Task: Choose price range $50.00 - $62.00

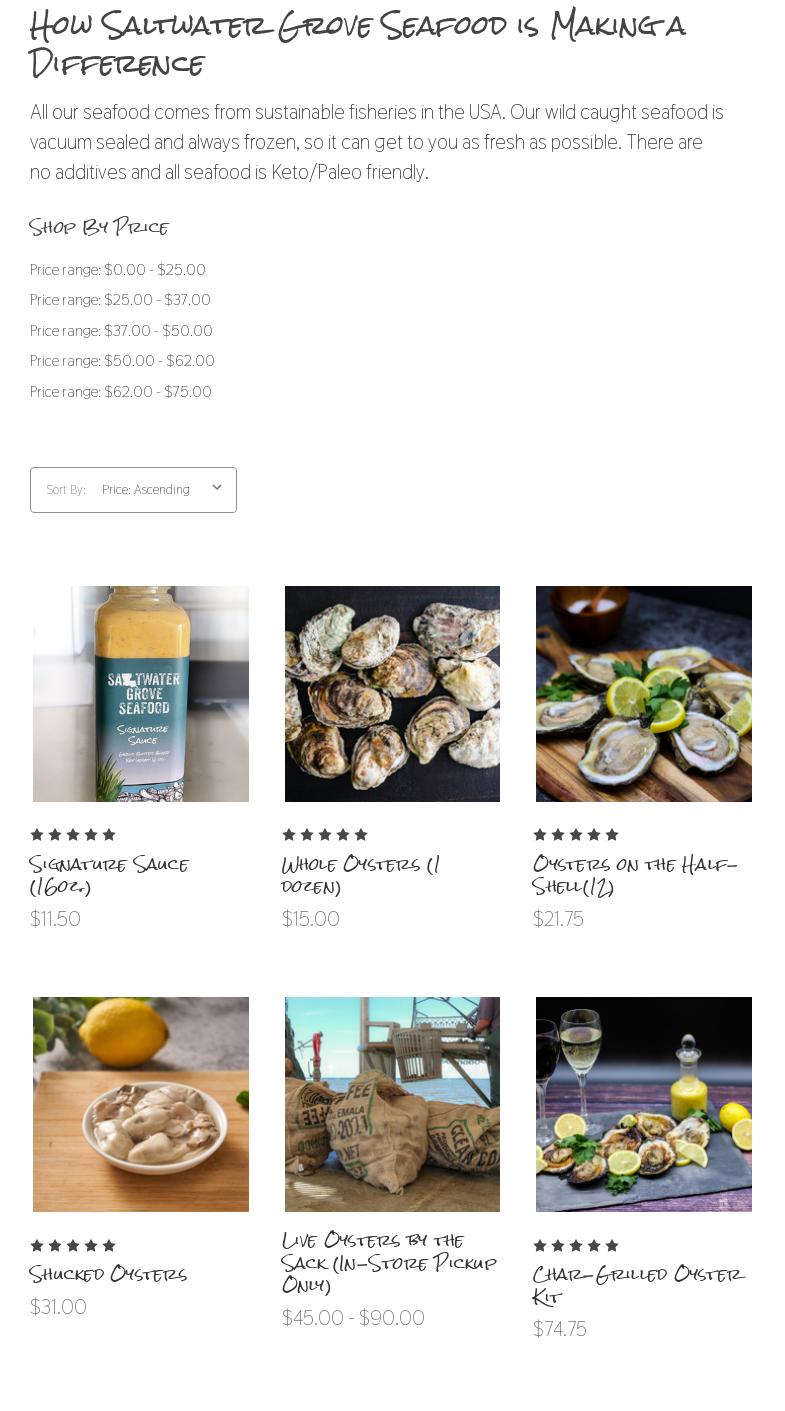Action: click(x=122, y=361)
